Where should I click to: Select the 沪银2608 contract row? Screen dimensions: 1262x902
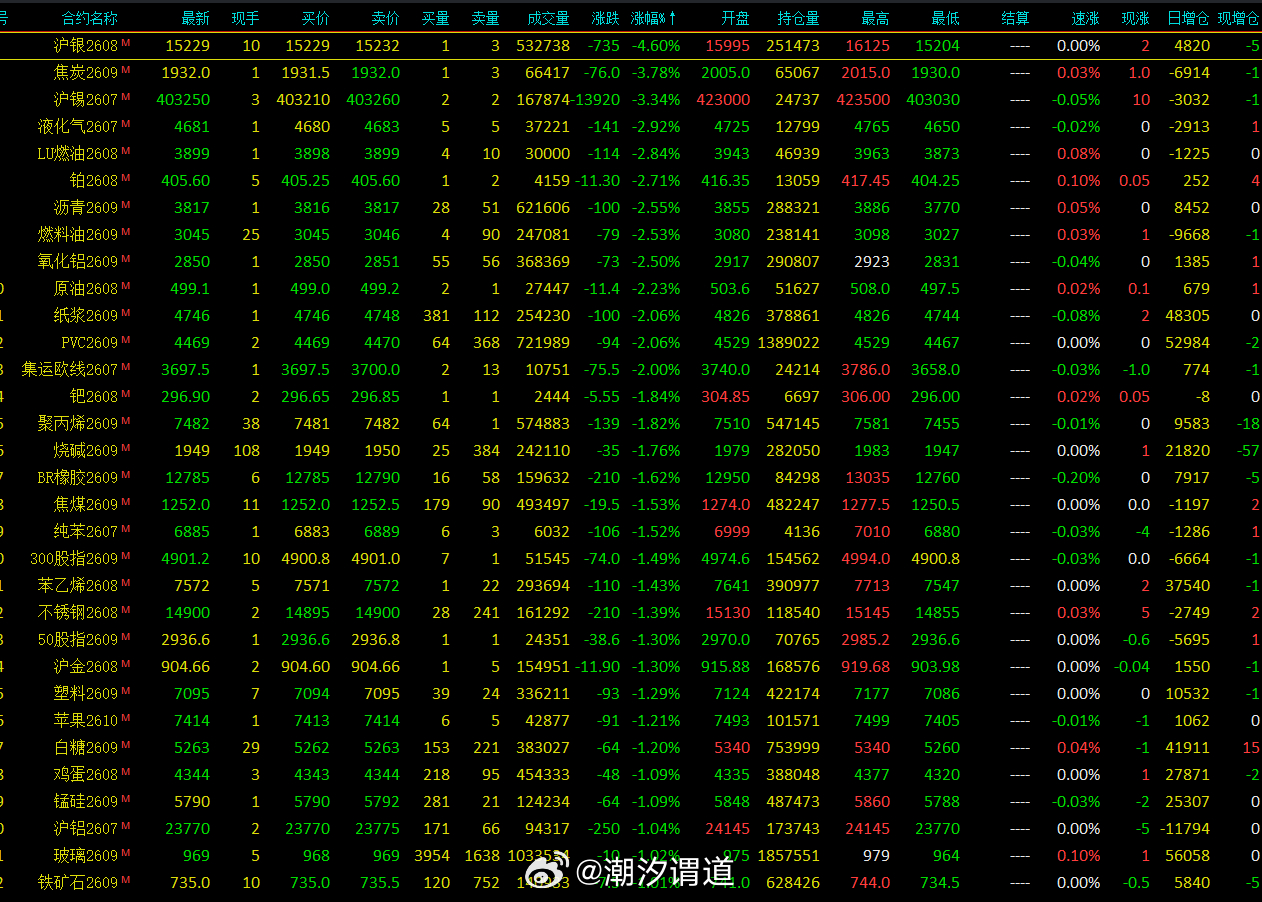point(631,45)
